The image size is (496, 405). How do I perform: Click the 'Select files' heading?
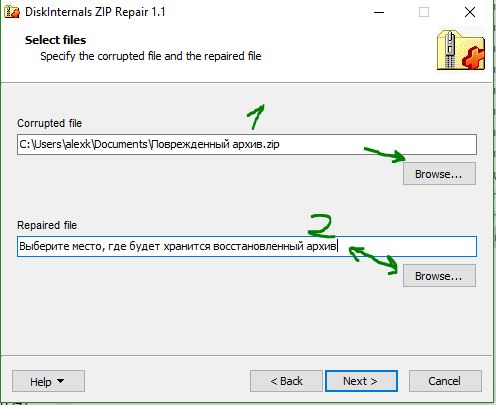(55, 40)
